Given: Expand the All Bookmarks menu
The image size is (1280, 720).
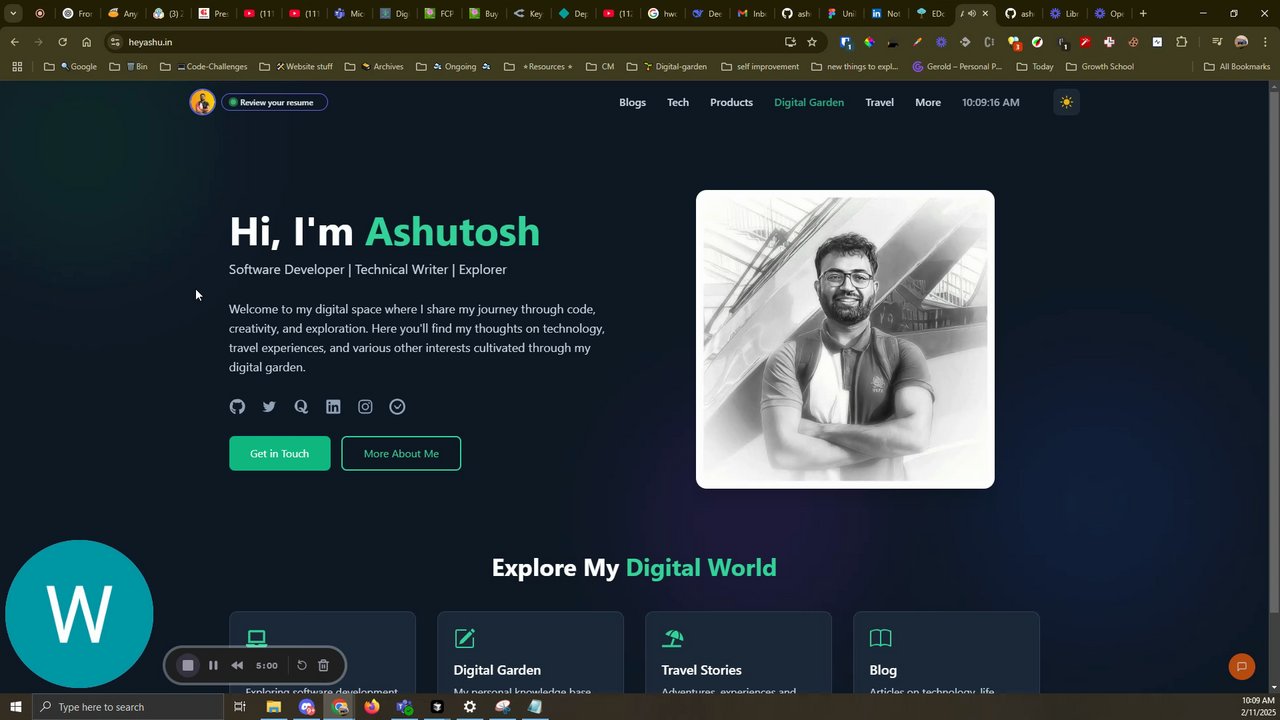Looking at the screenshot, I should tap(1237, 66).
